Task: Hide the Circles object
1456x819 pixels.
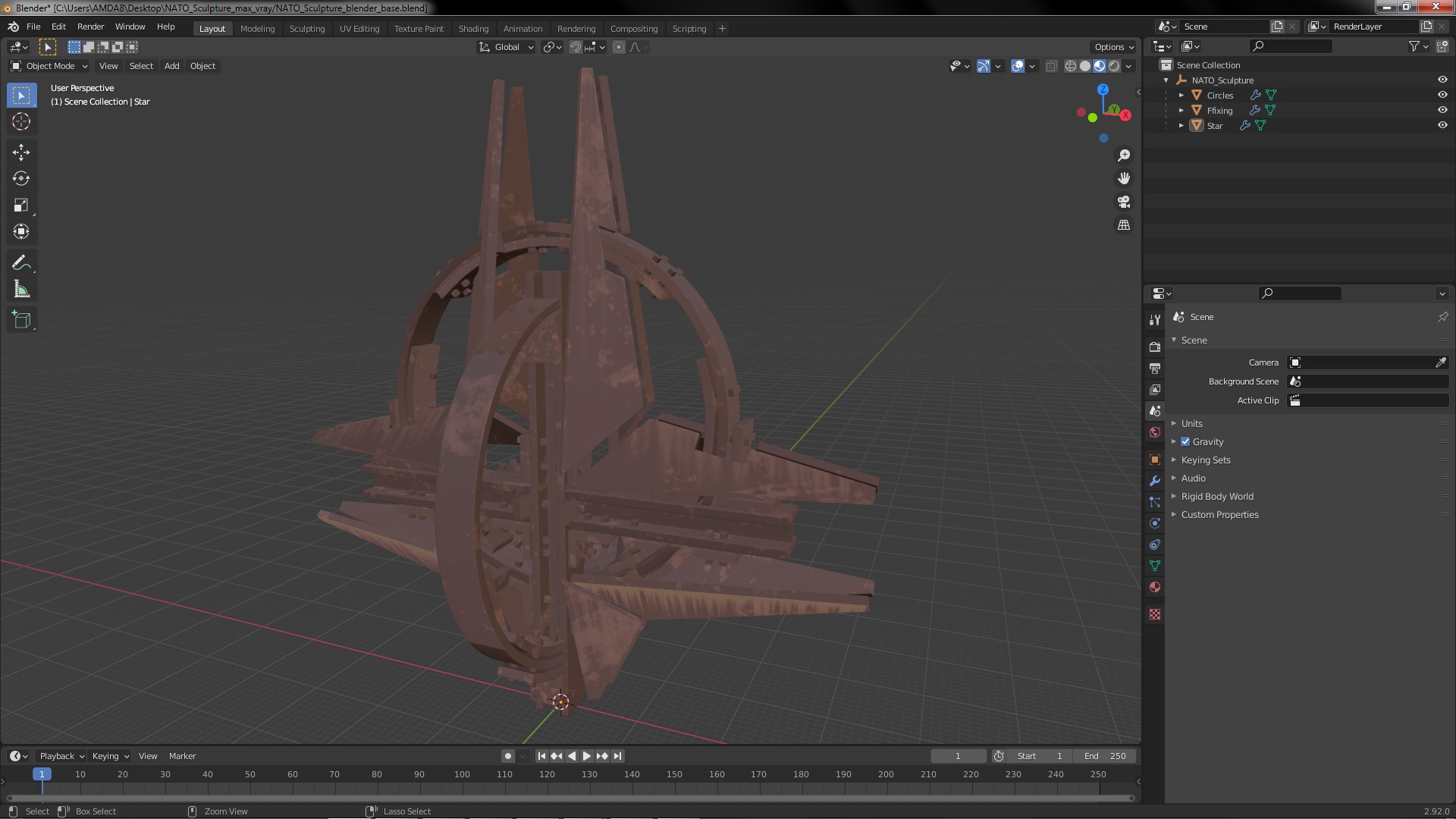Action: coord(1442,95)
